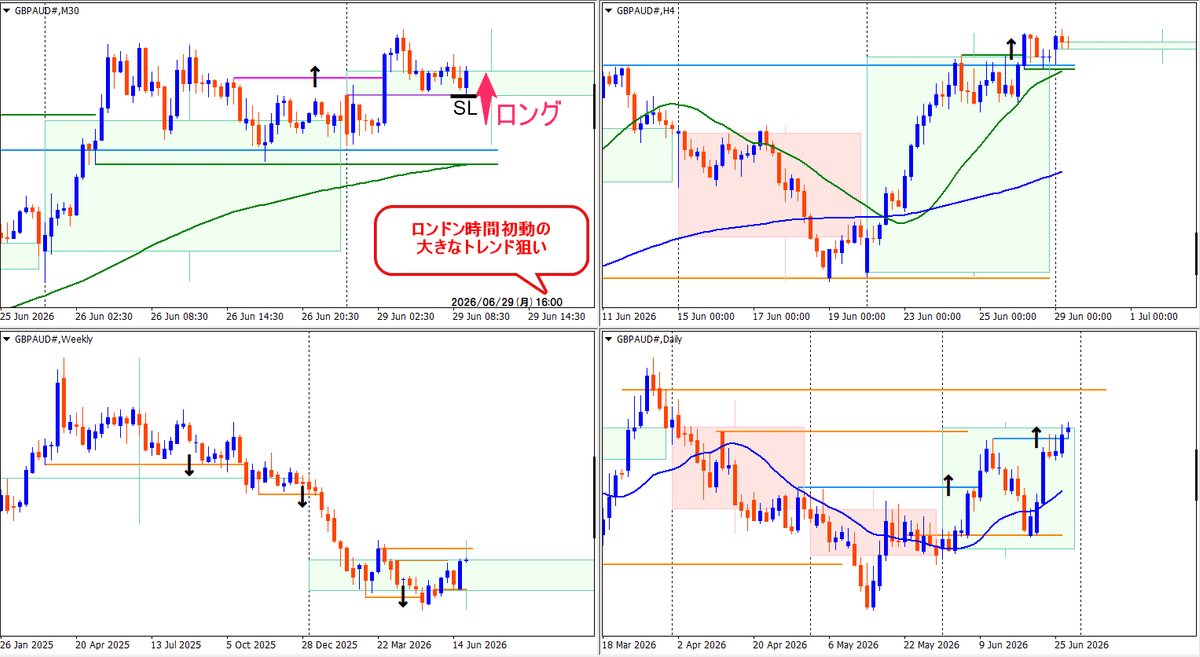Click the SL text label on M30 chart
1200x657 pixels.
[x=465, y=108]
